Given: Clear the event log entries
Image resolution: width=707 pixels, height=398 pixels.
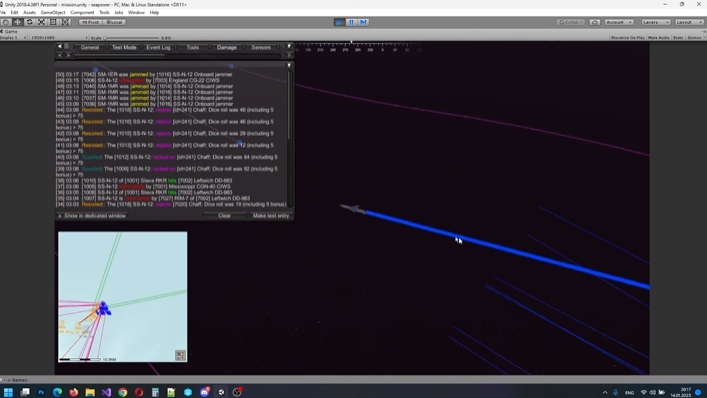Looking at the screenshot, I should [x=225, y=216].
